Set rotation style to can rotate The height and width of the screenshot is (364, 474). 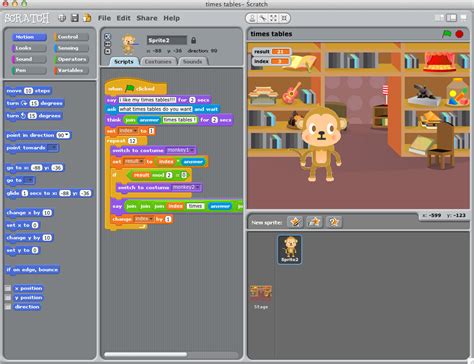tap(107, 36)
